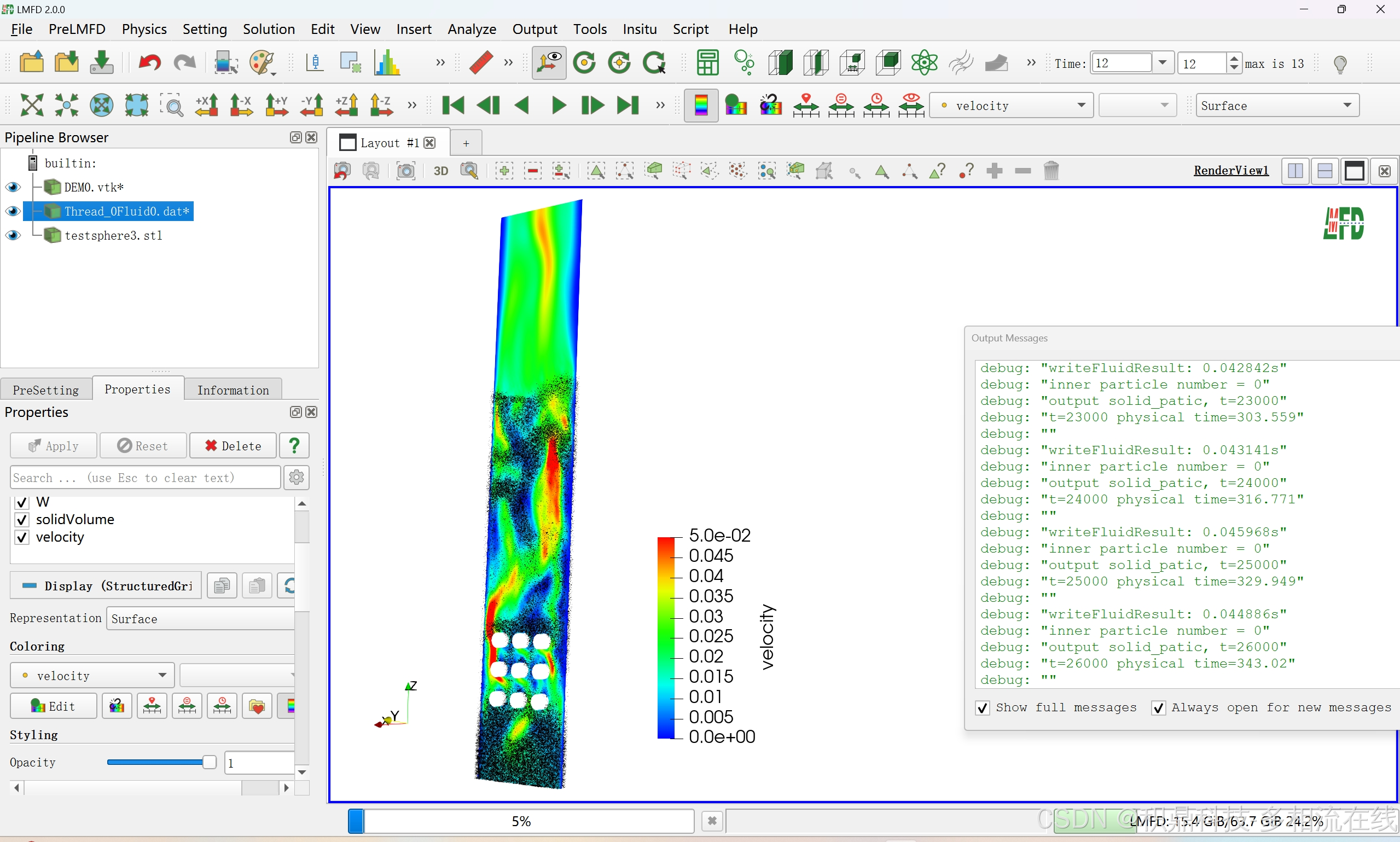The height and width of the screenshot is (842, 1400).
Task: Click the Play animation button
Action: (558, 106)
